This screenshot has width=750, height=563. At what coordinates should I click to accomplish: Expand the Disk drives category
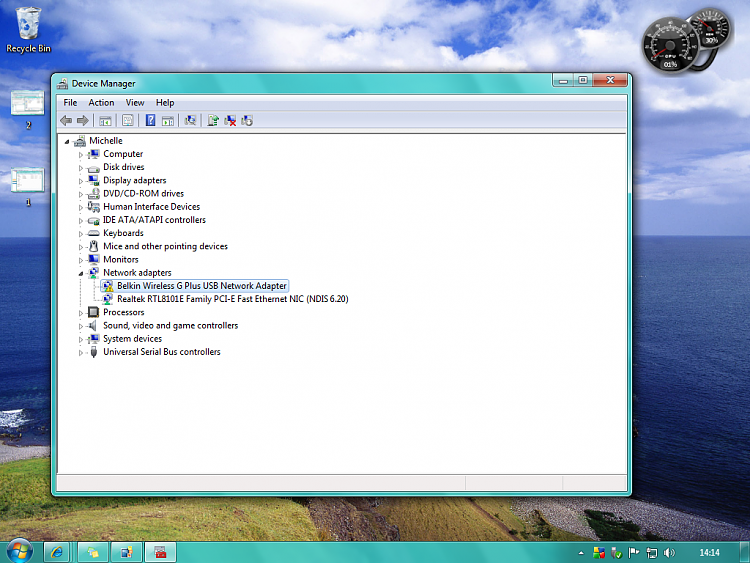pos(80,168)
